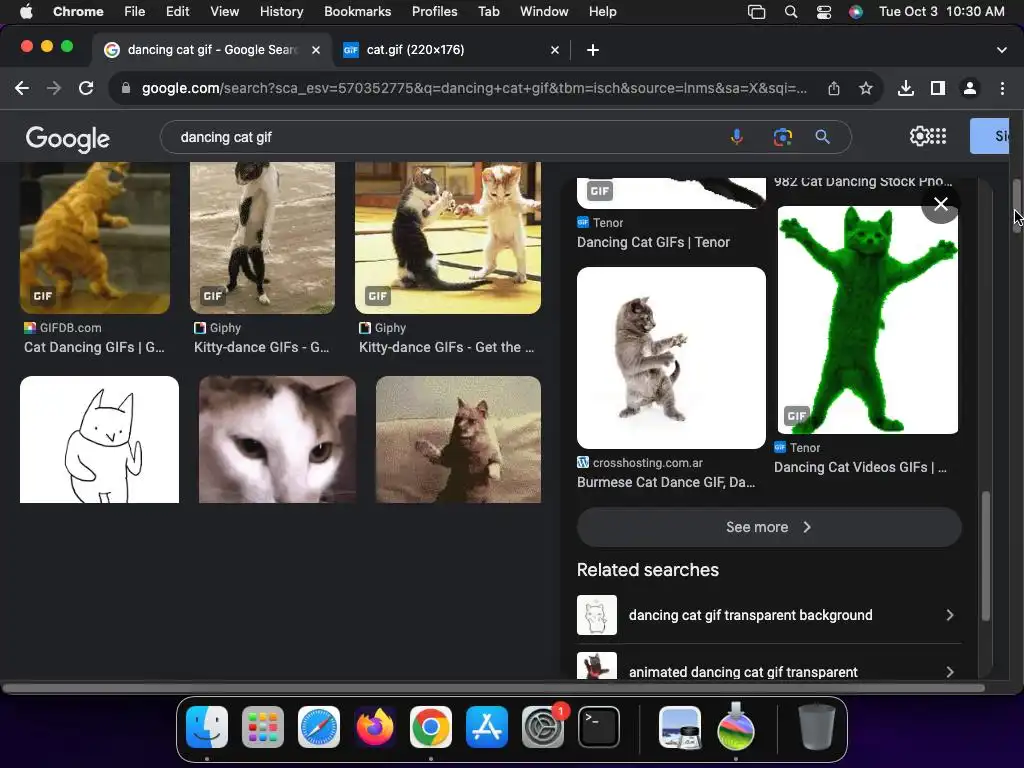Click inside the dancing cat gif search field

coord(444,137)
